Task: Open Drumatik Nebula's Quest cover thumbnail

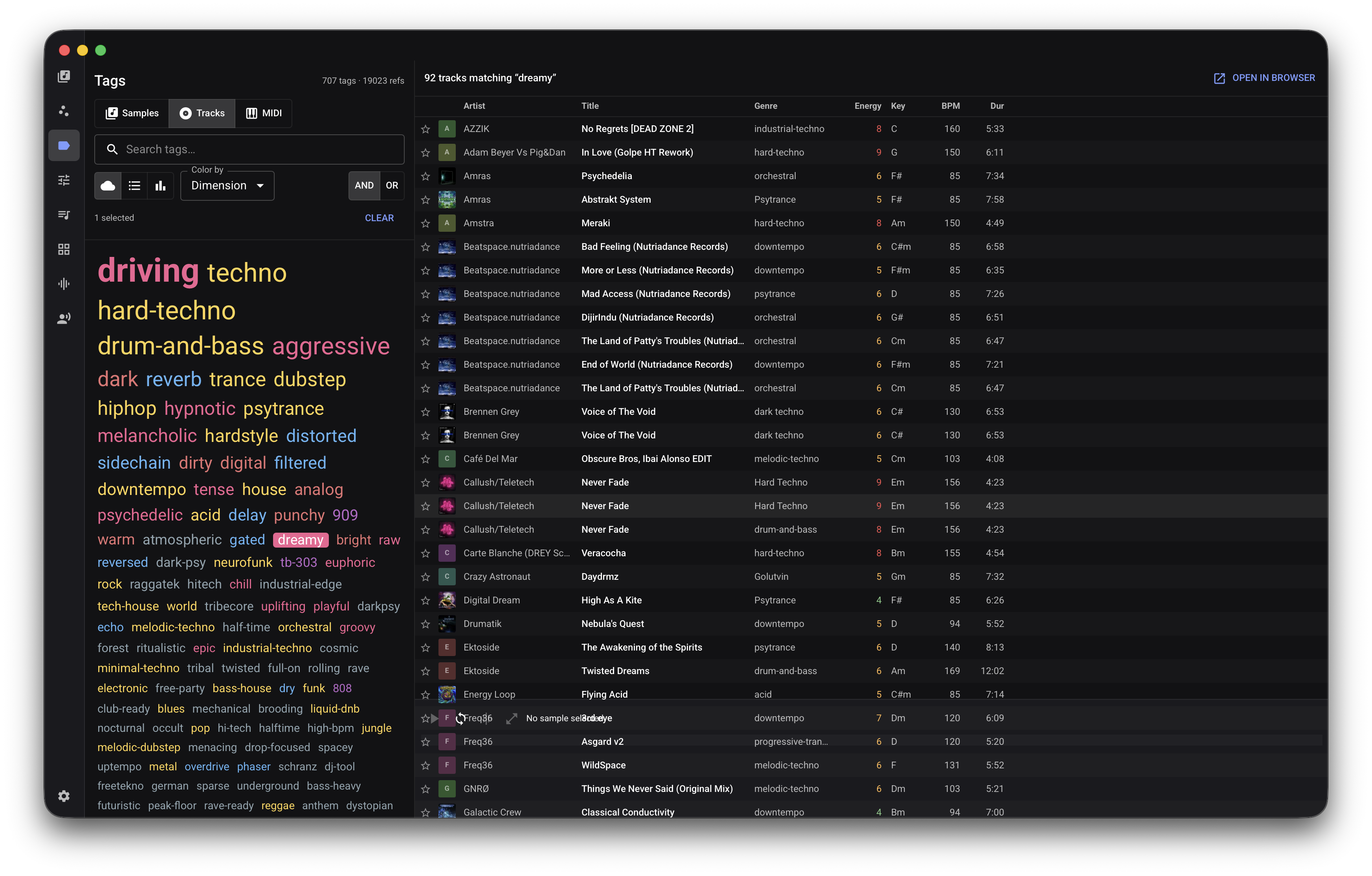Action: pos(447,624)
